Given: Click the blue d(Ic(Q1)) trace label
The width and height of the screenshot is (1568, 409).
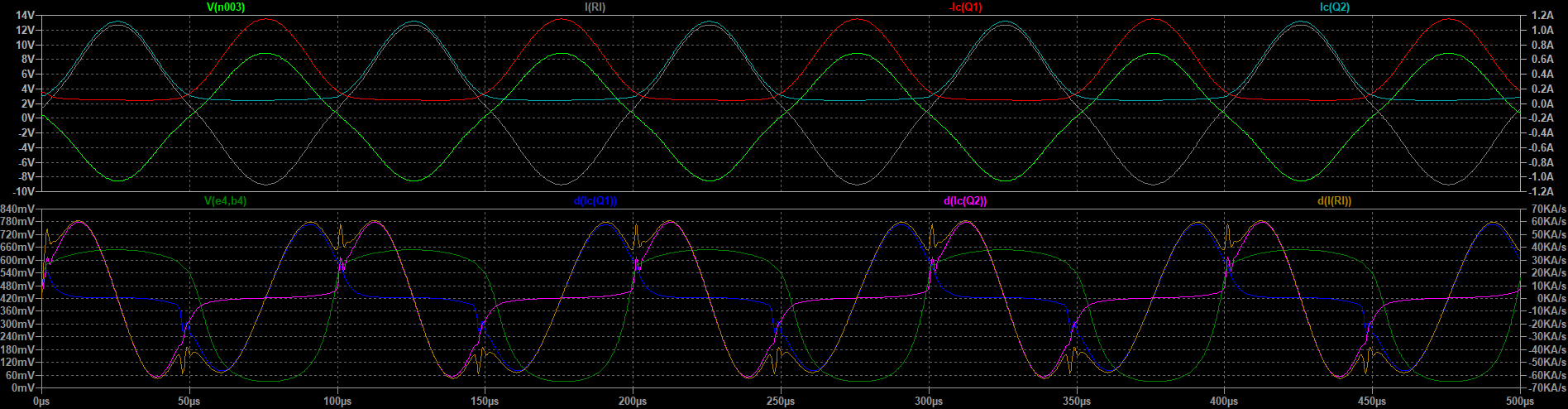Looking at the screenshot, I should click(x=595, y=201).
